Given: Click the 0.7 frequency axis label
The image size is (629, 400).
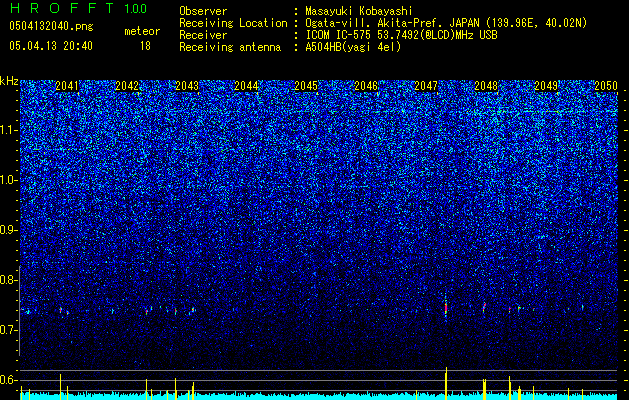Looking at the screenshot, I should 9,330.
